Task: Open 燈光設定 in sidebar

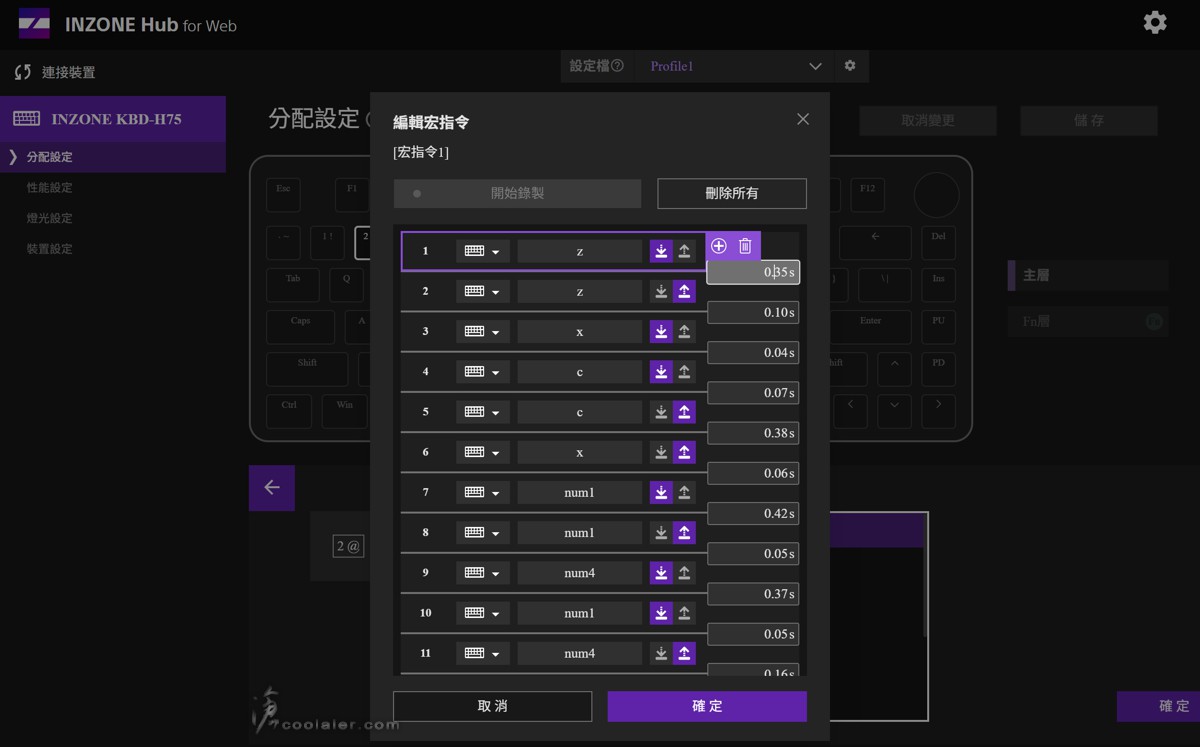Action: [x=50, y=218]
